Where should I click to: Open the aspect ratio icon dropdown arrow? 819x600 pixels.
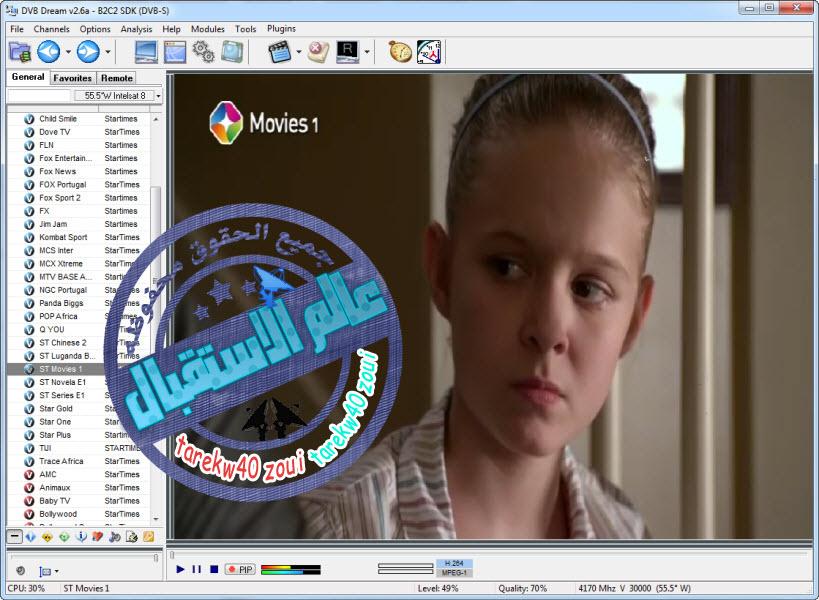56,571
